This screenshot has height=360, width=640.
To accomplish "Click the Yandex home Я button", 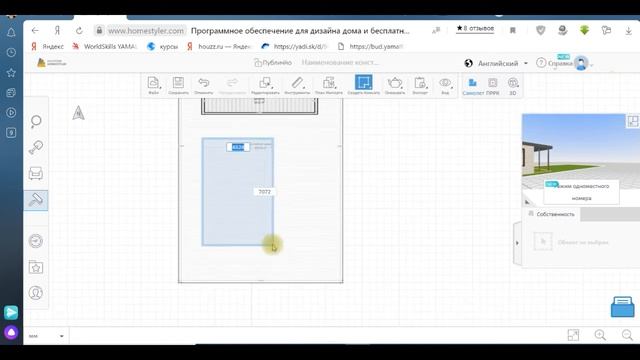I will click(57, 31).
